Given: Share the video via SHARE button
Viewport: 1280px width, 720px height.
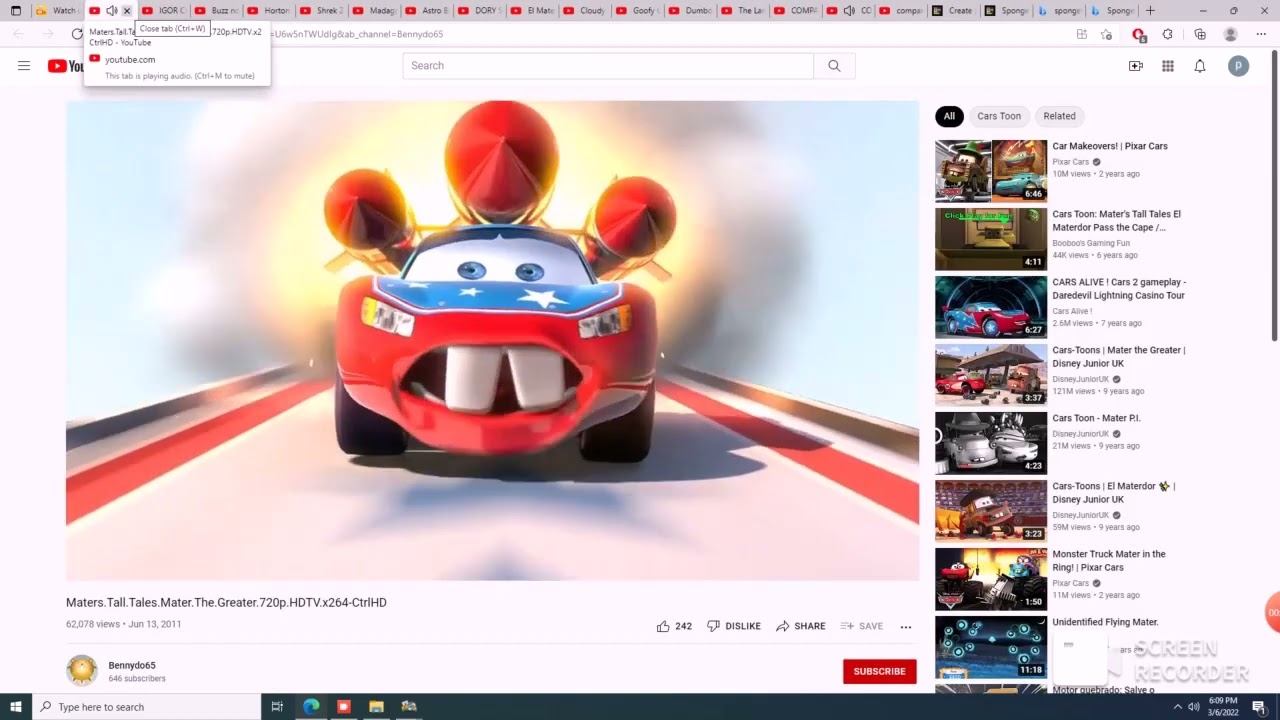Looking at the screenshot, I should tap(801, 626).
